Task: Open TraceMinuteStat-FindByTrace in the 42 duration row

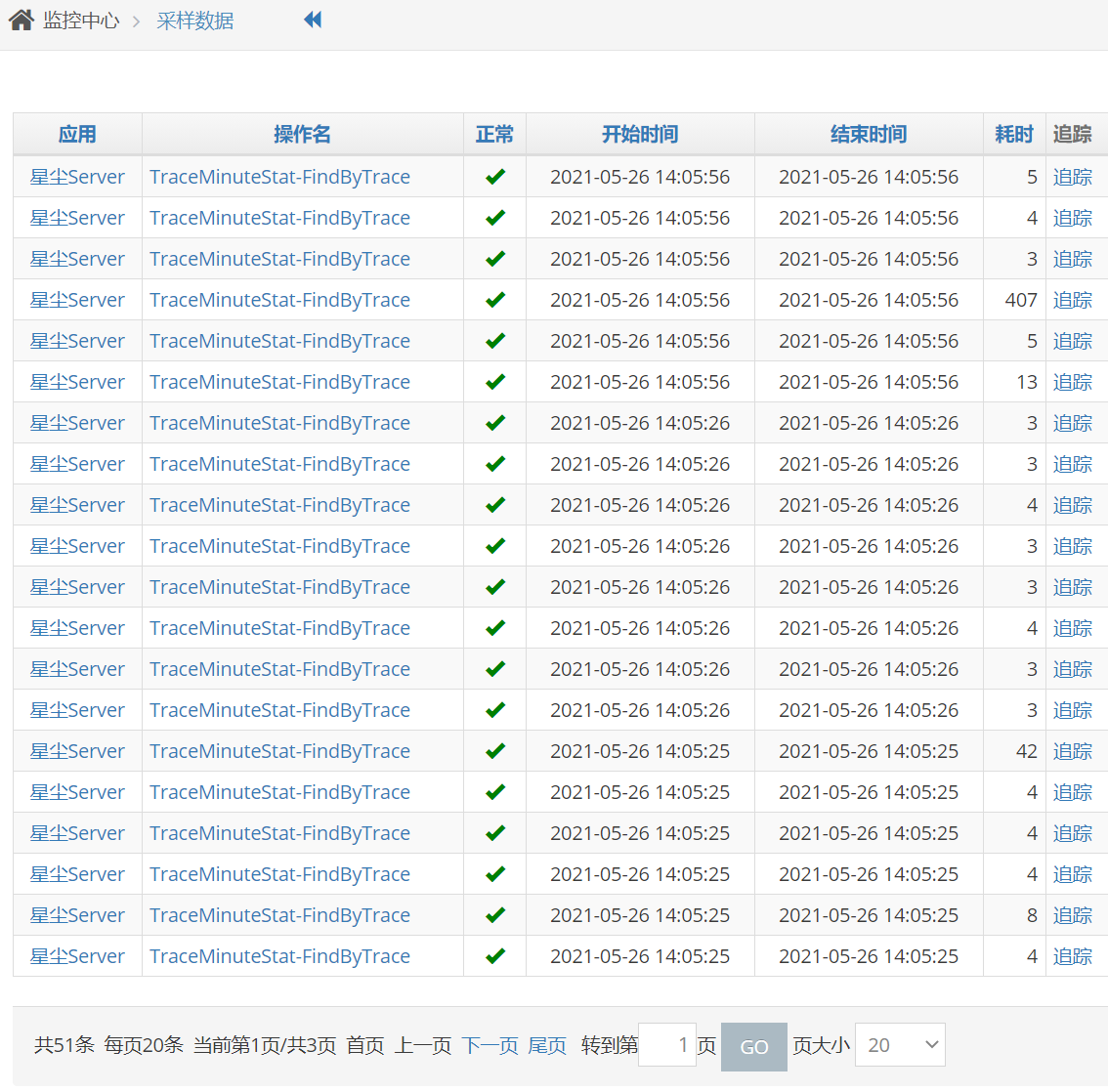Action: (x=279, y=751)
